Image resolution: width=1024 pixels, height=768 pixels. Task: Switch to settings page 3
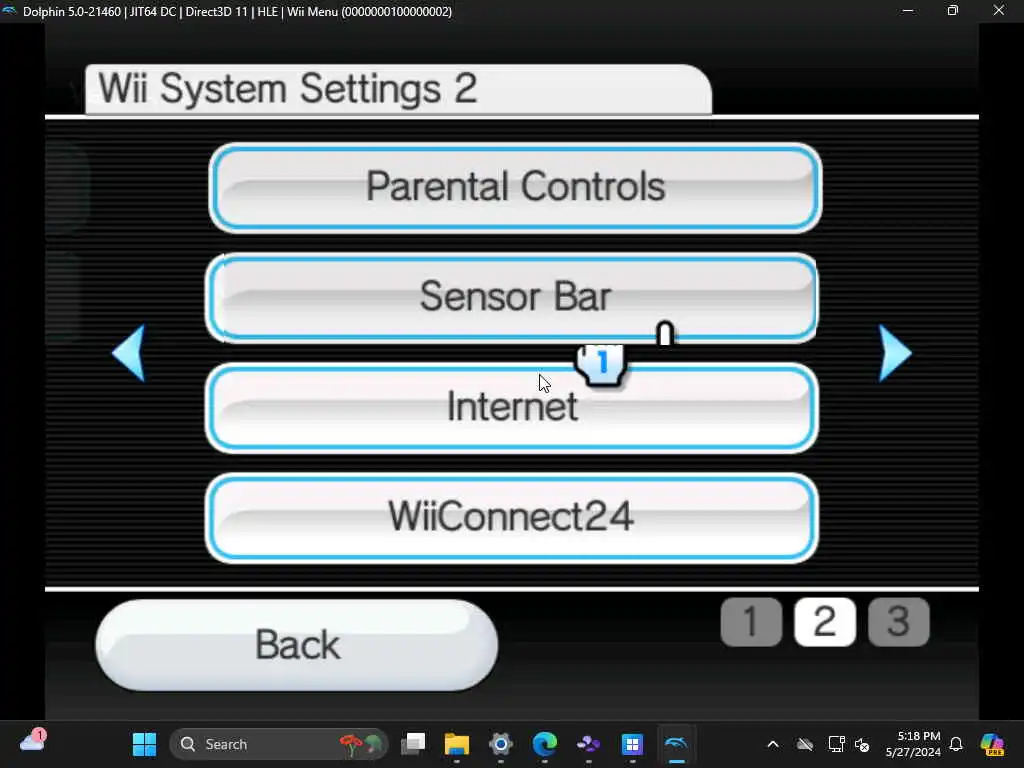(x=899, y=621)
